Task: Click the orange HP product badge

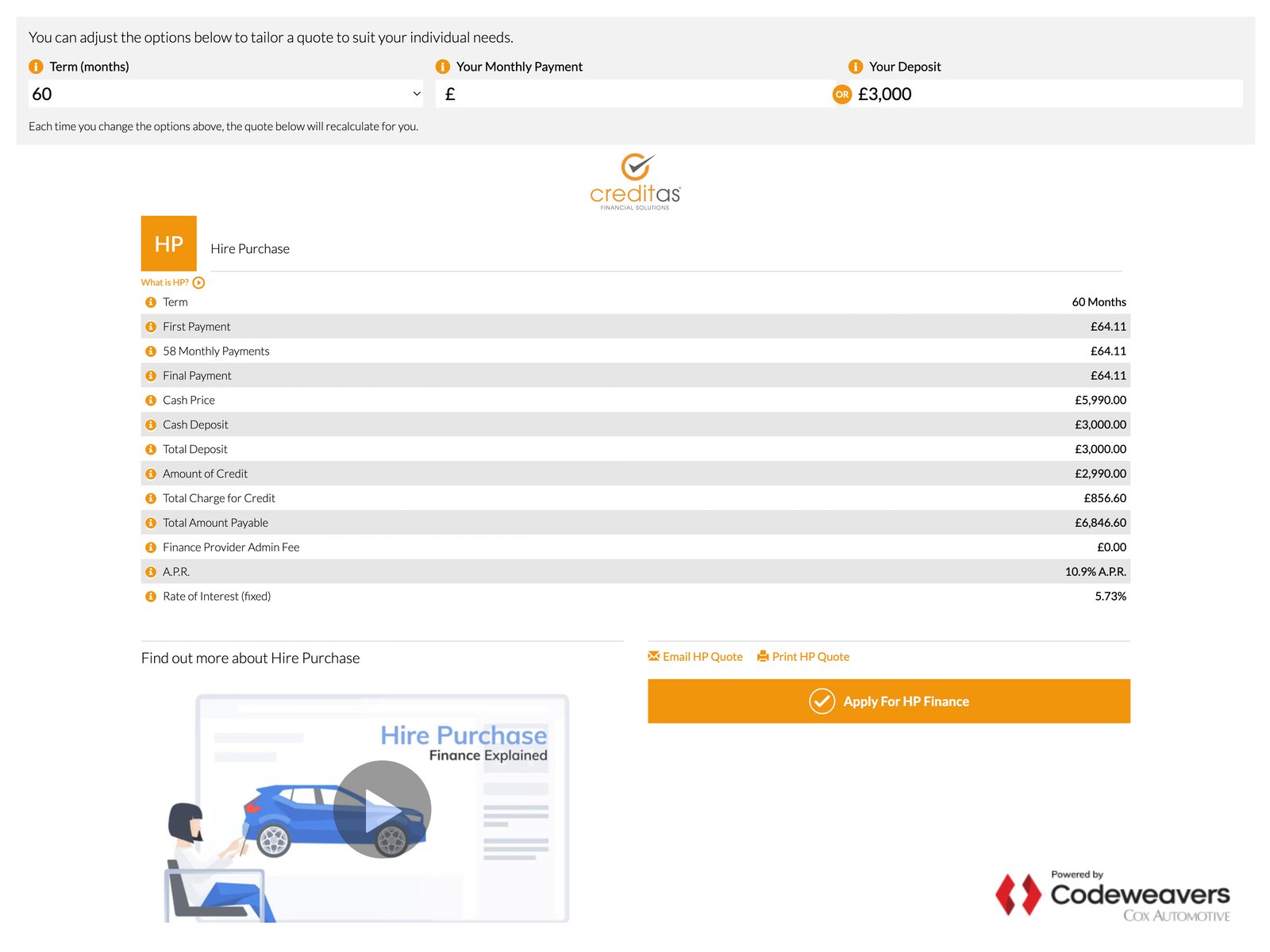Action: point(169,244)
